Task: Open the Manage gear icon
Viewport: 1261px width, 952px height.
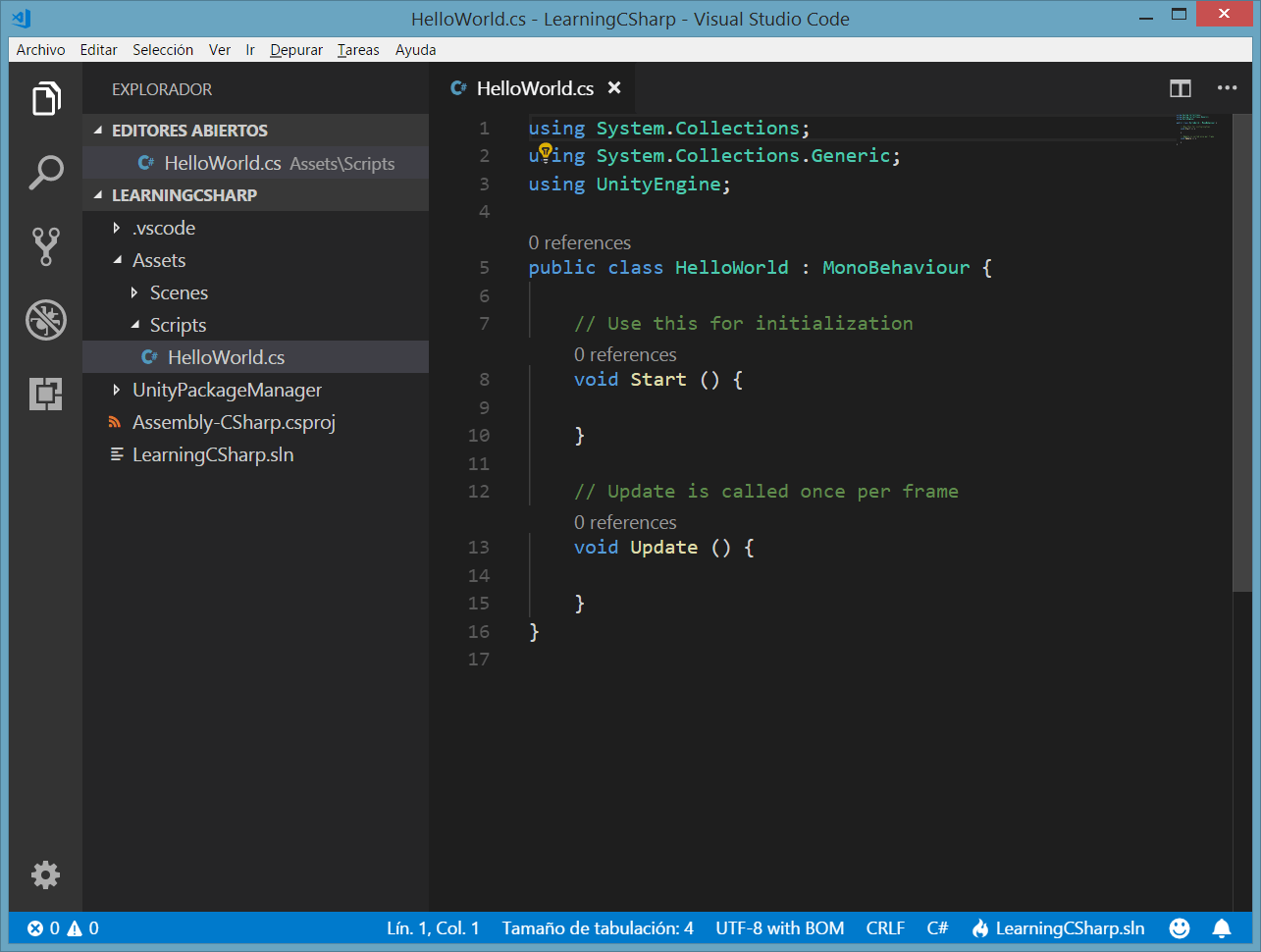Action: point(46,874)
